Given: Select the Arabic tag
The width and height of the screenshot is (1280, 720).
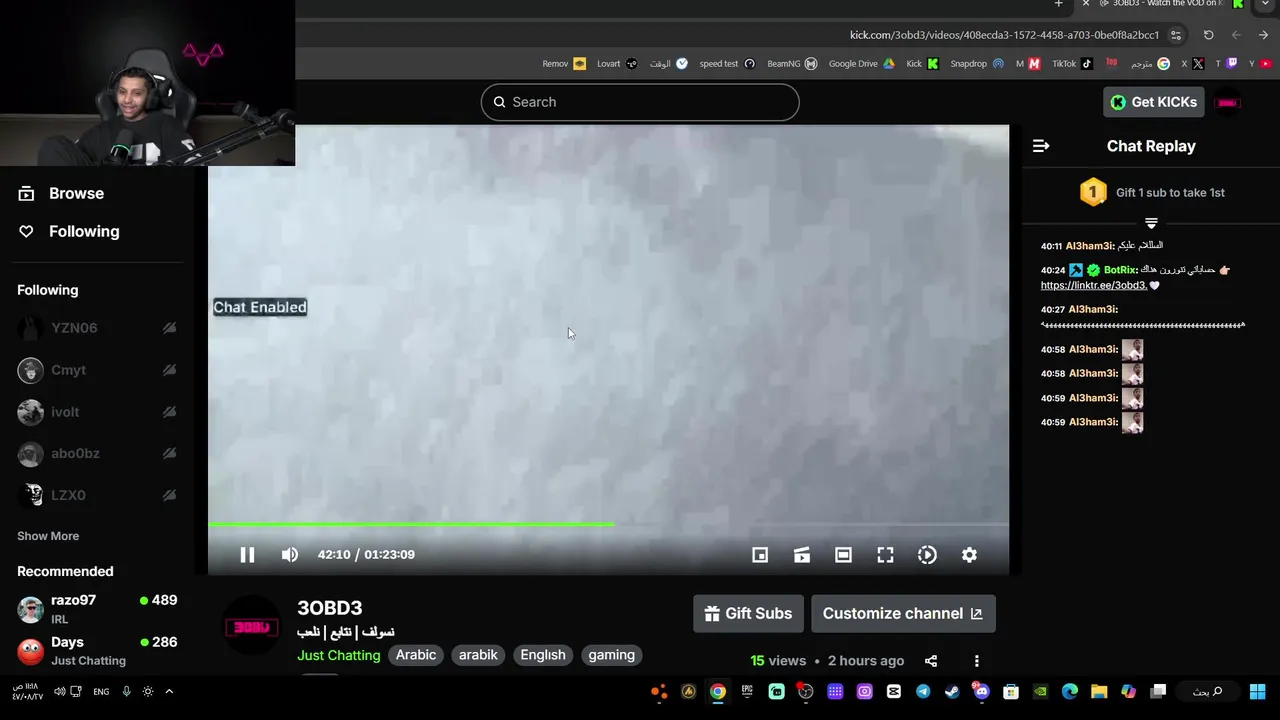Looking at the screenshot, I should pos(416,655).
